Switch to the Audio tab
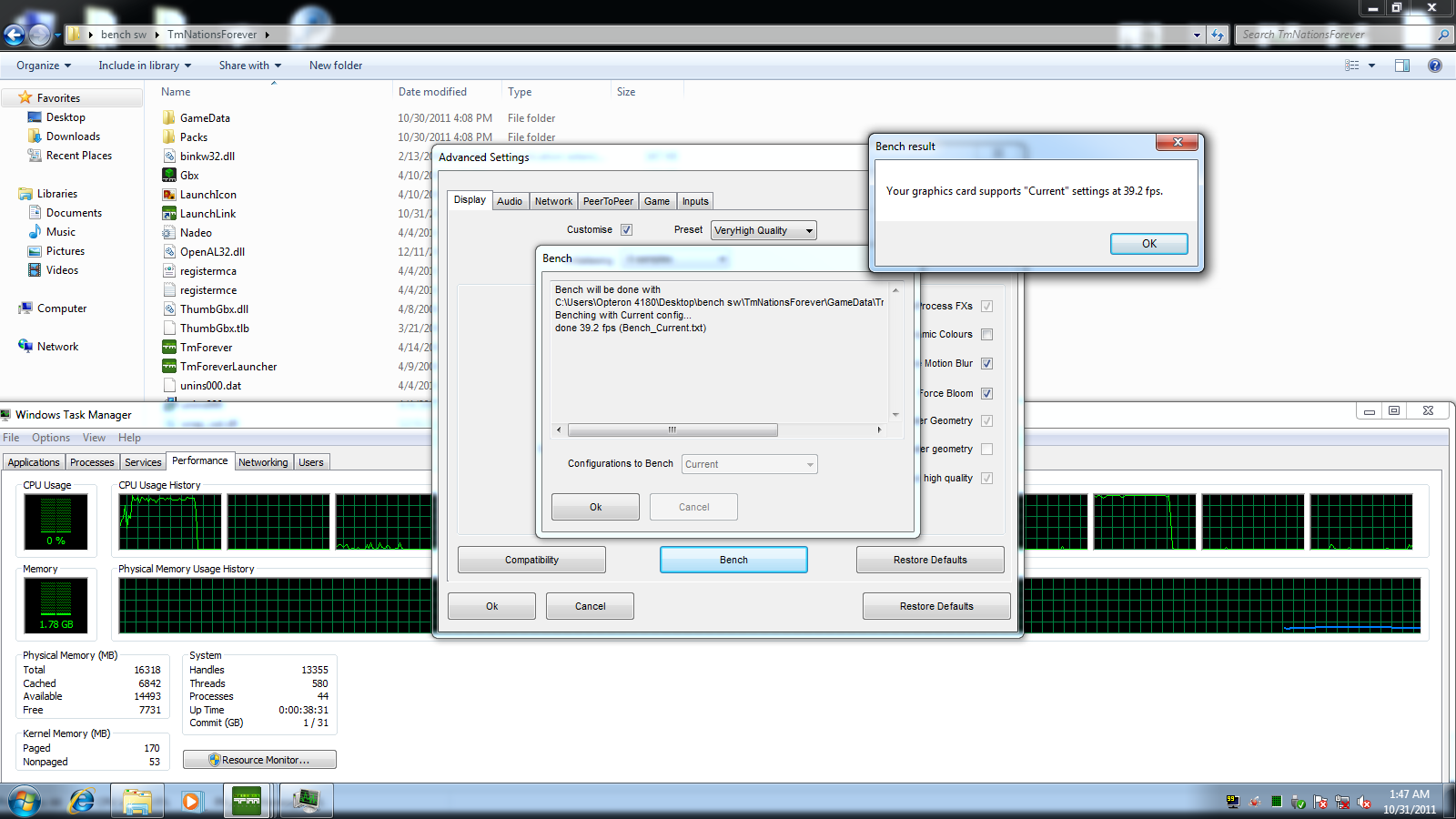Image resolution: width=1456 pixels, height=819 pixels. tap(510, 201)
